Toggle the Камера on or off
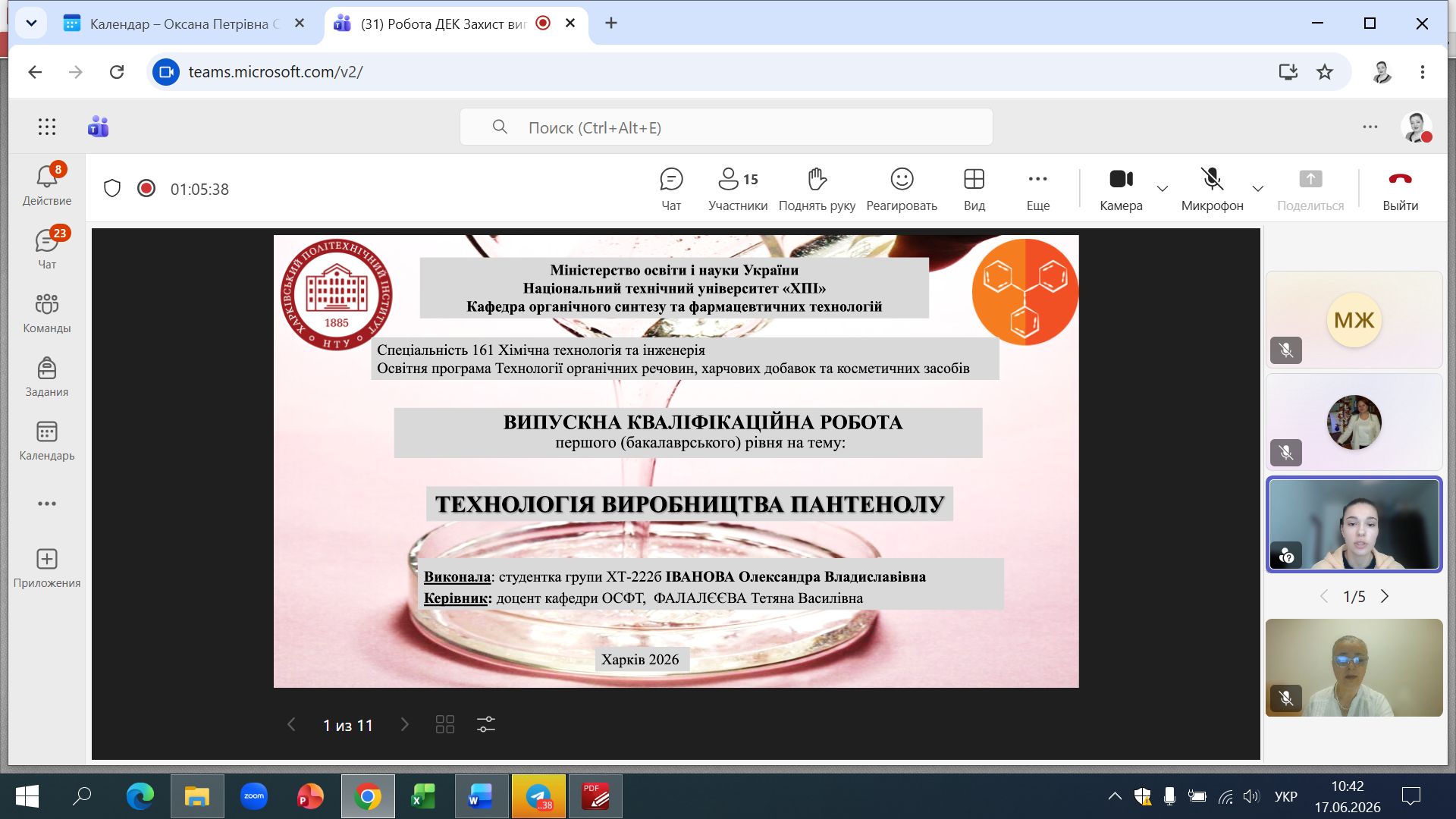Viewport: 1456px width, 819px height. [1121, 189]
